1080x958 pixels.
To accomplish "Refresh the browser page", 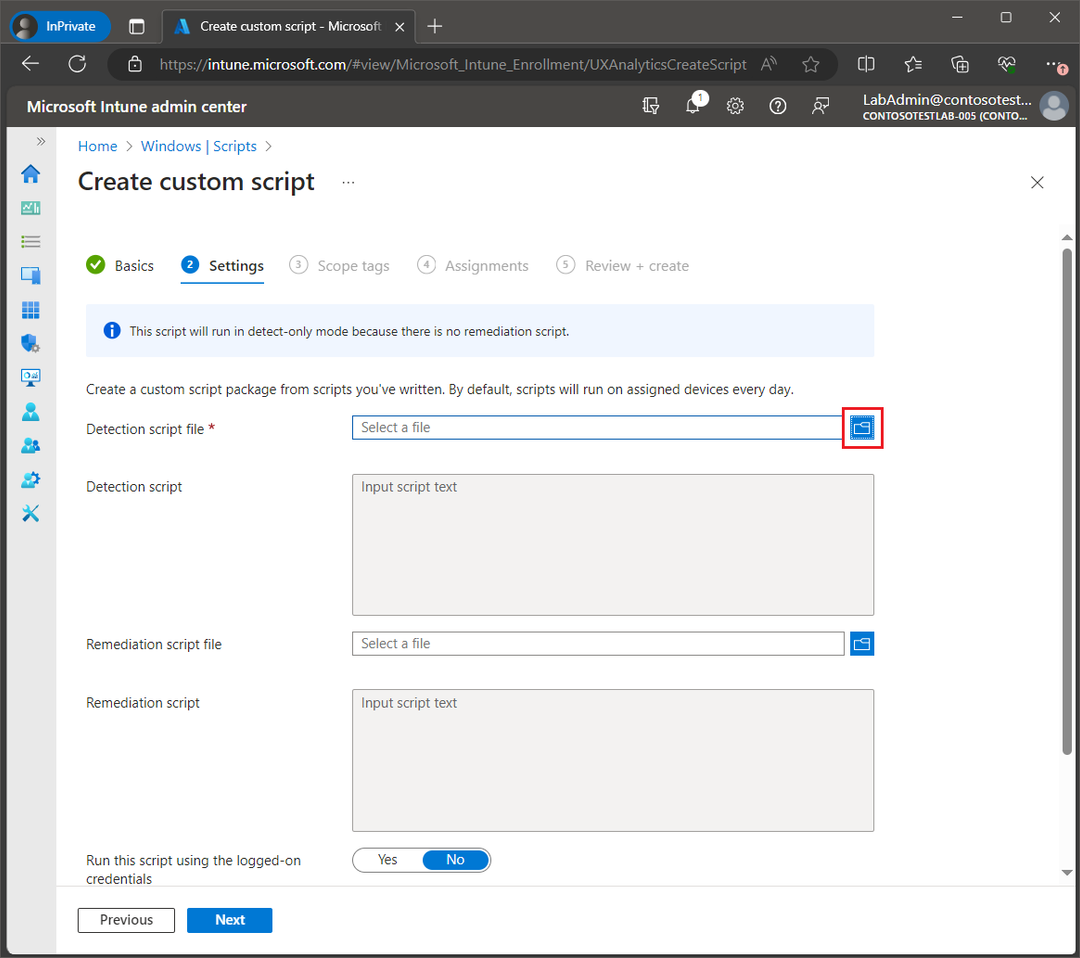I will click(77, 64).
